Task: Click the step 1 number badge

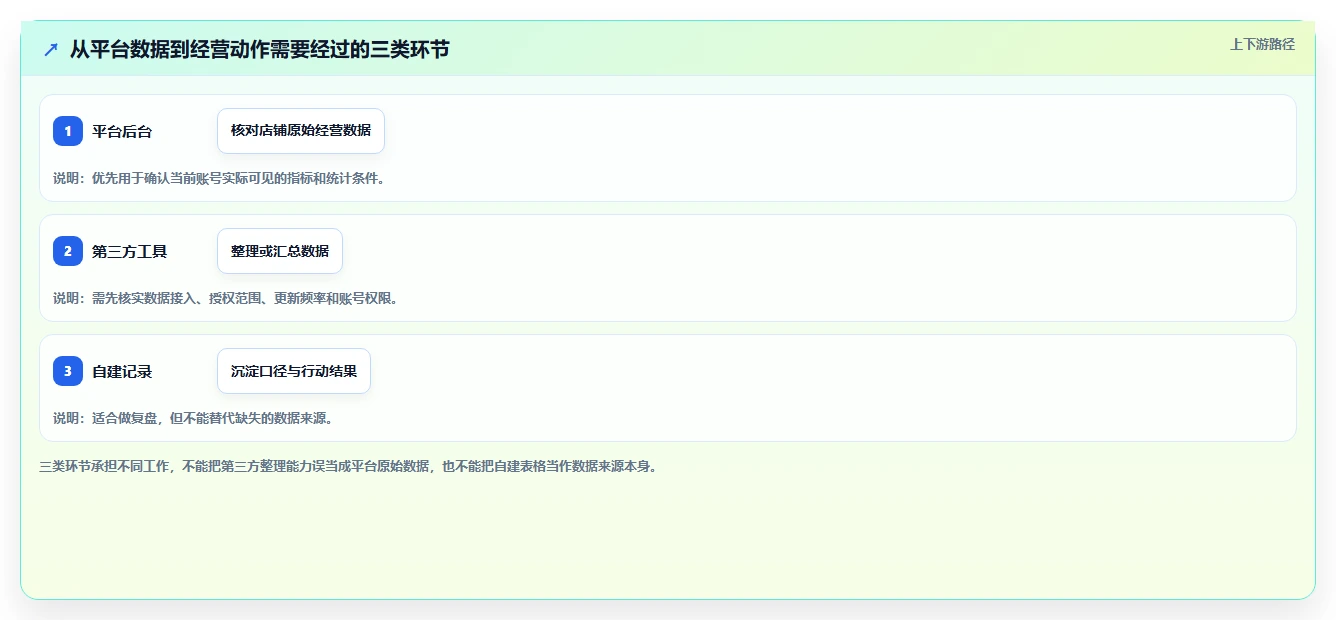Action: [x=68, y=131]
